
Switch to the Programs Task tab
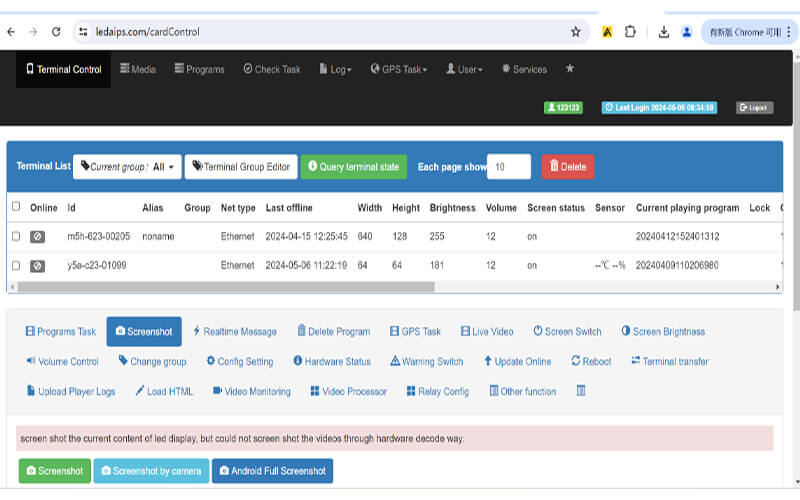(x=61, y=331)
